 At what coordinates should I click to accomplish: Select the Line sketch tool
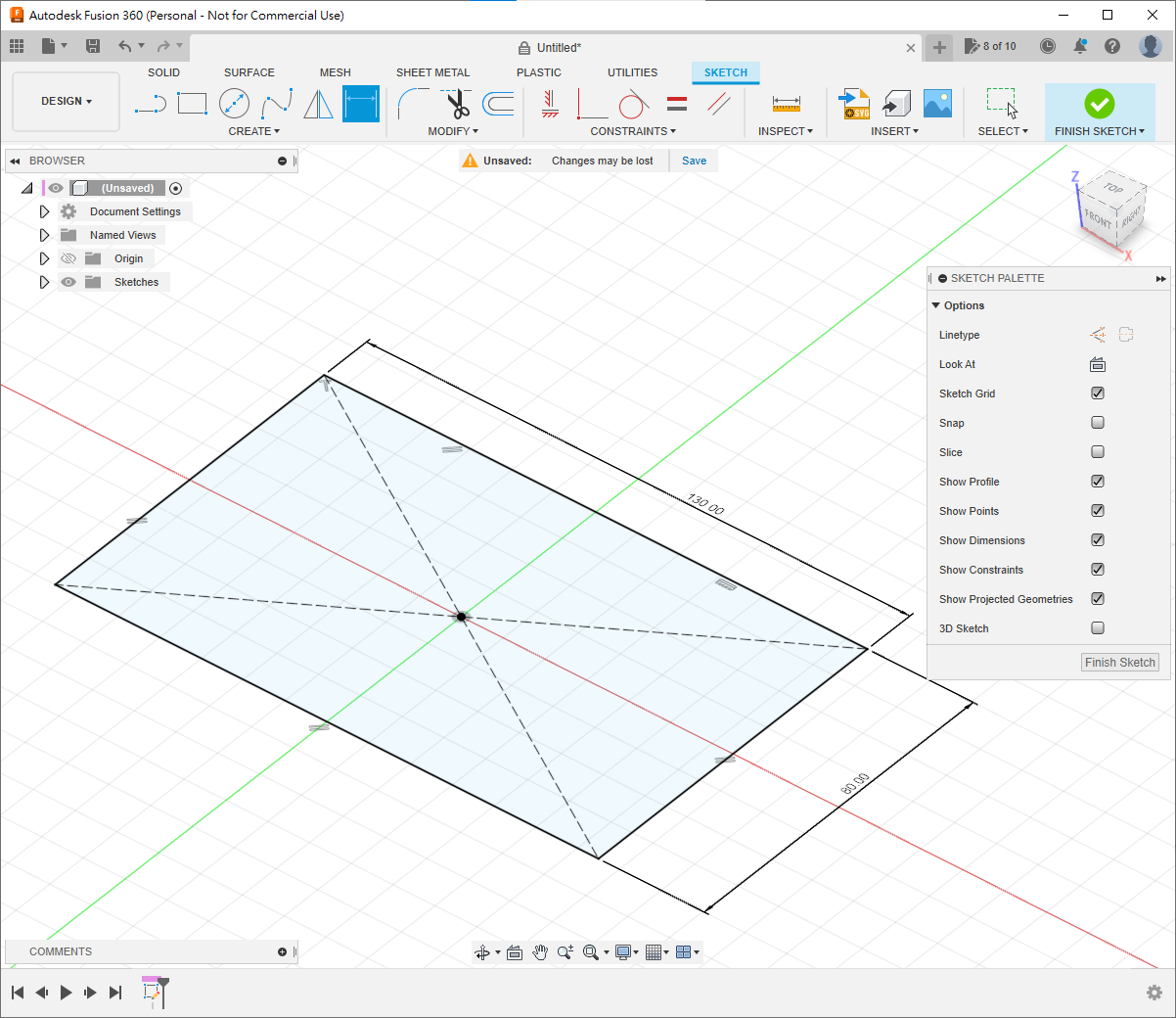click(150, 104)
